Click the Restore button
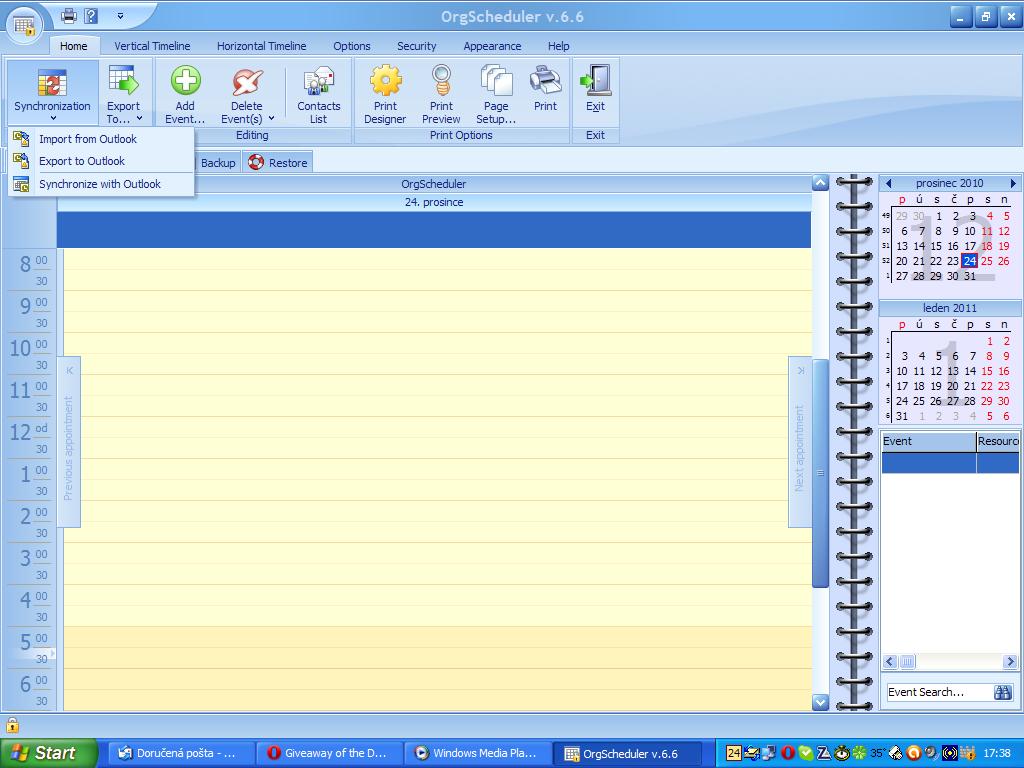1024x768 pixels. coord(278,163)
